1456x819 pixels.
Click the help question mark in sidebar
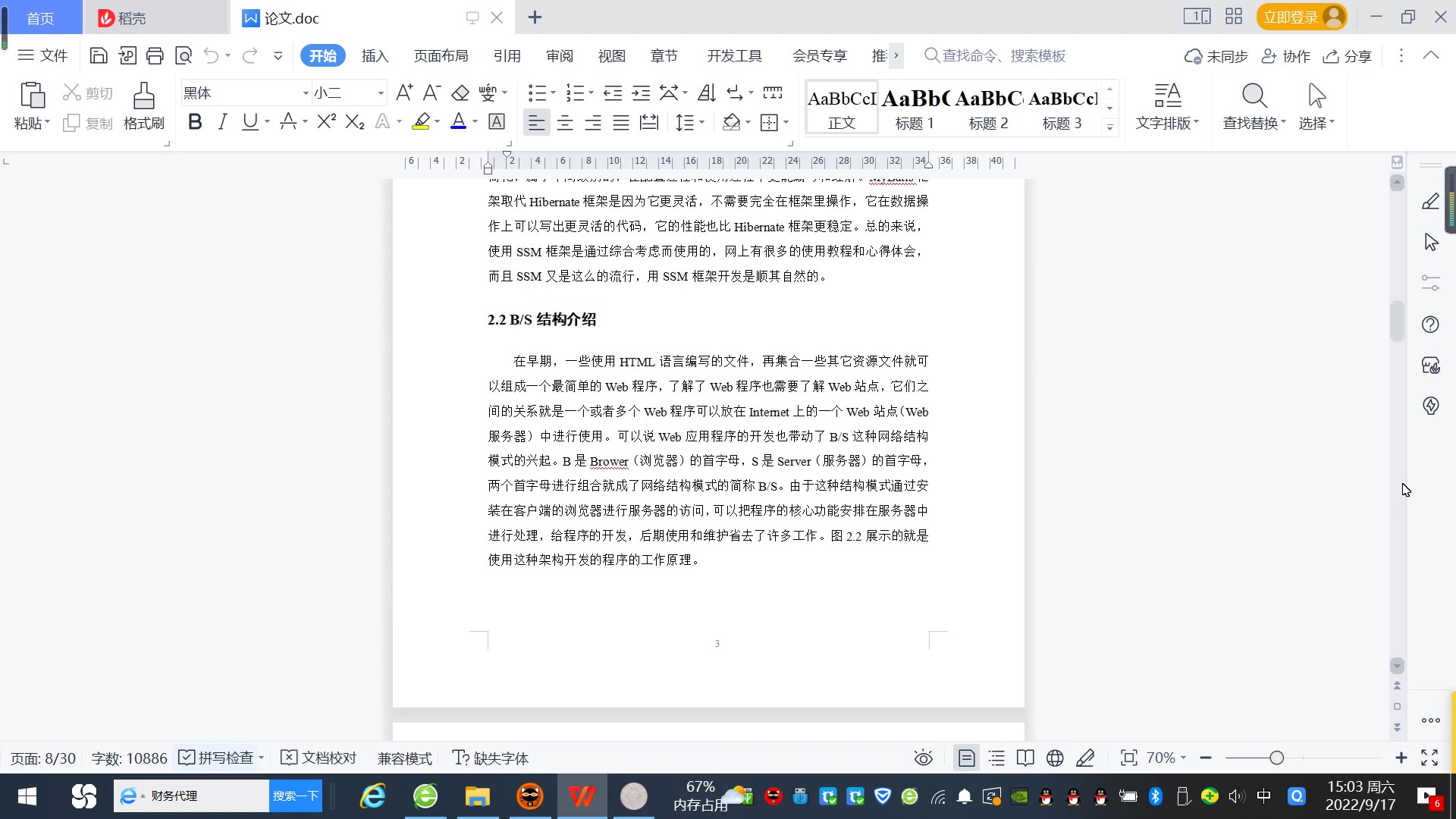[x=1430, y=325]
